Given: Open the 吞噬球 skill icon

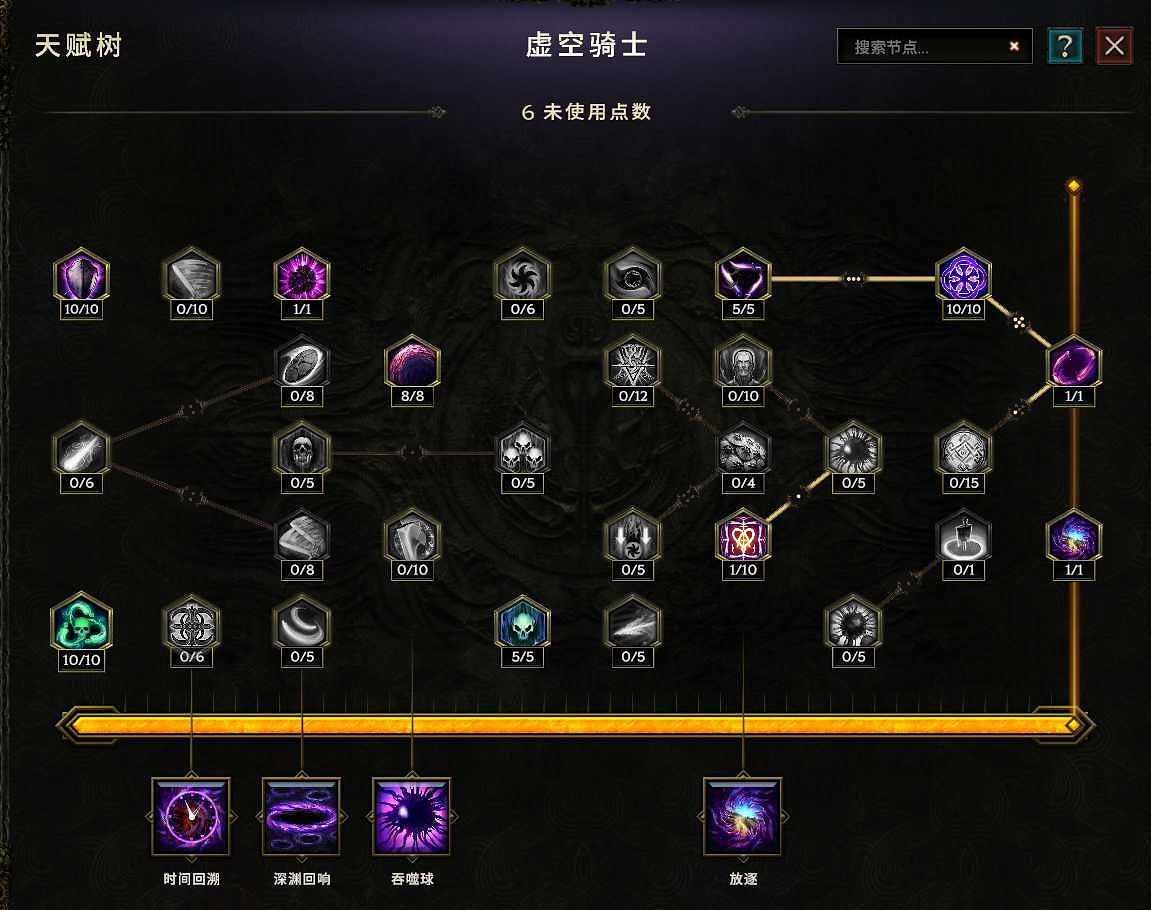Looking at the screenshot, I should pos(412,817).
